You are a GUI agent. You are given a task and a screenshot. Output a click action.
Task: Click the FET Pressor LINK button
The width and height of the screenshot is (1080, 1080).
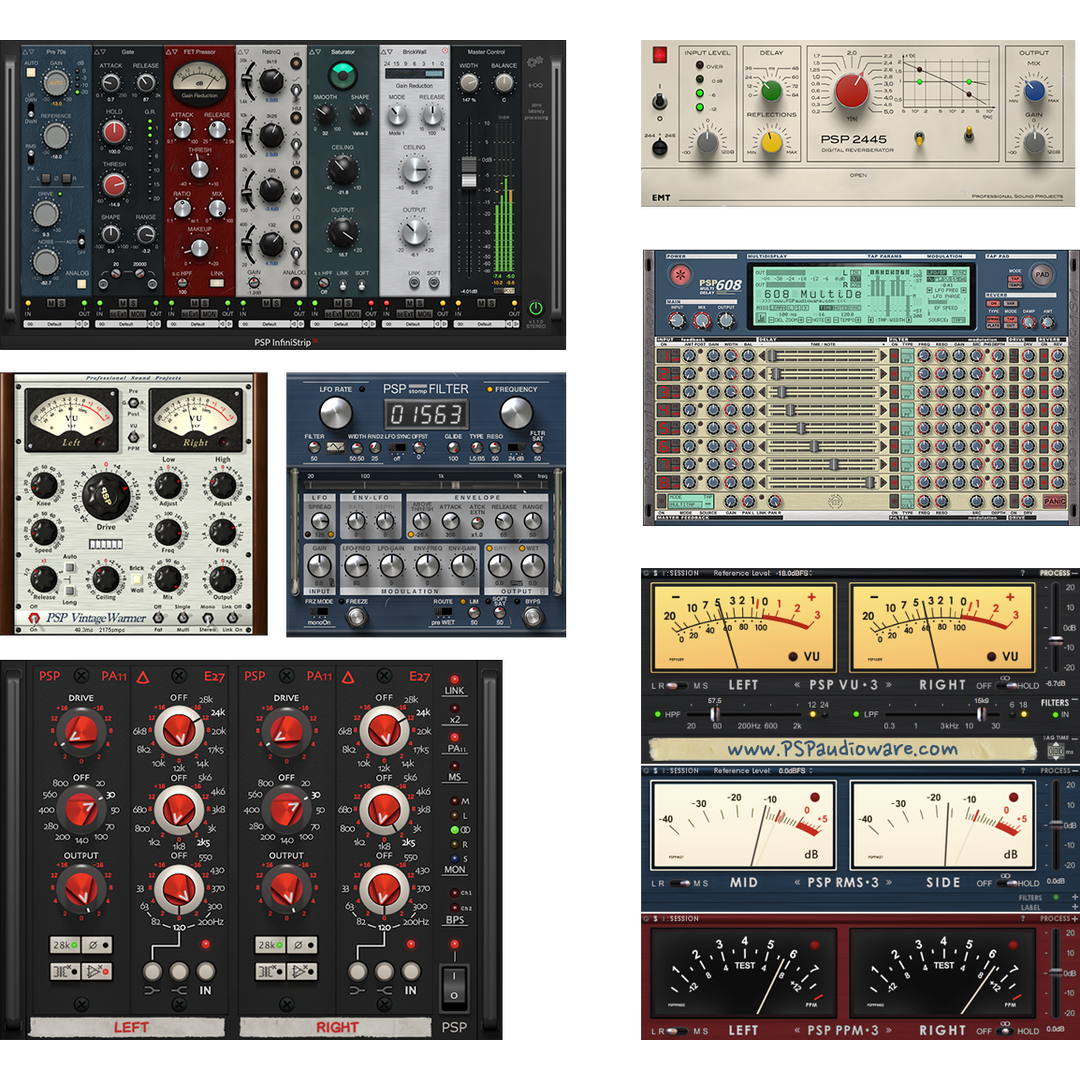217,283
